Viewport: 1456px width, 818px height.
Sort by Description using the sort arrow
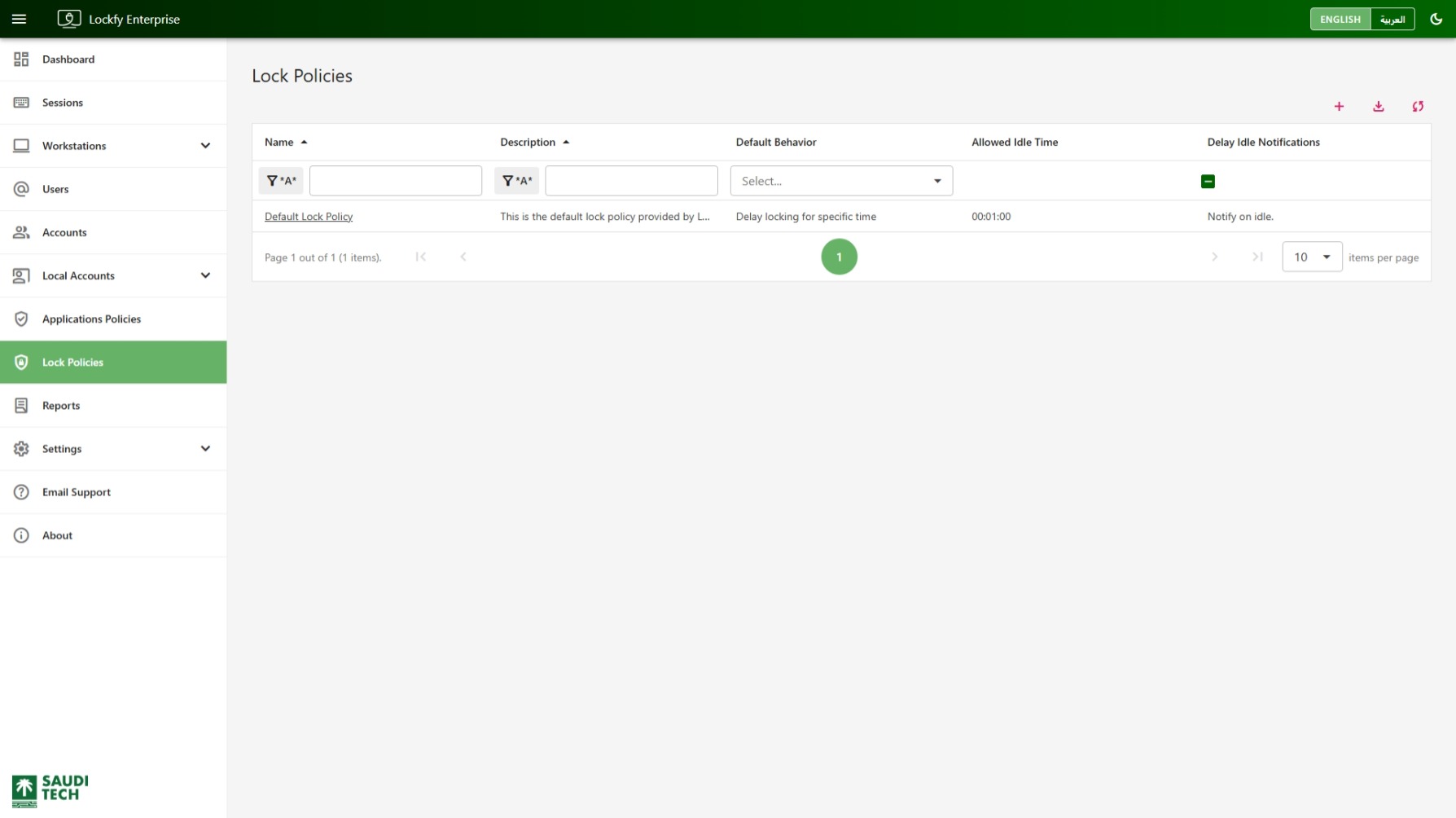tap(566, 142)
